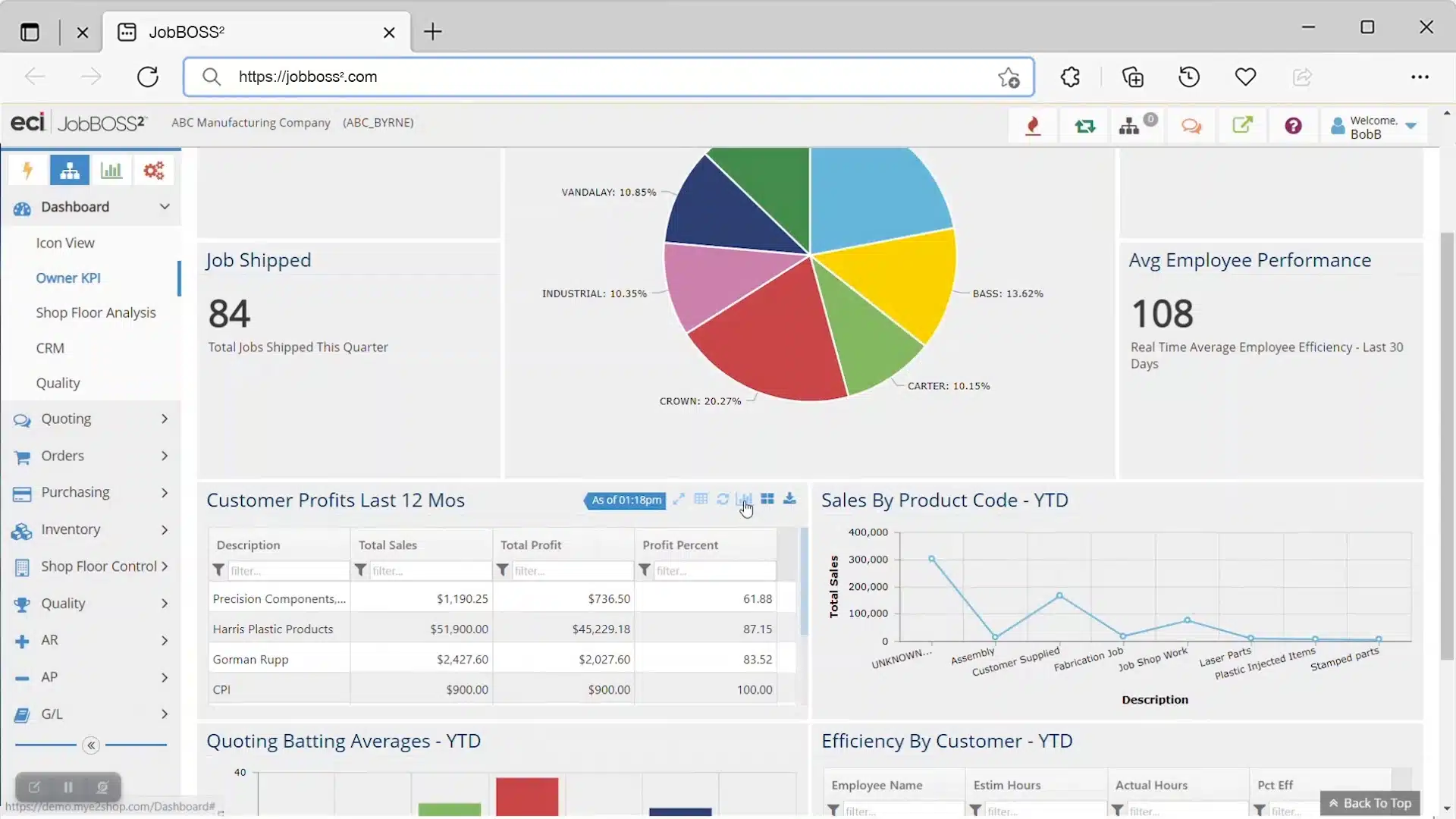Select the Owner KPI tab
The width and height of the screenshot is (1456, 819).
coord(67,278)
